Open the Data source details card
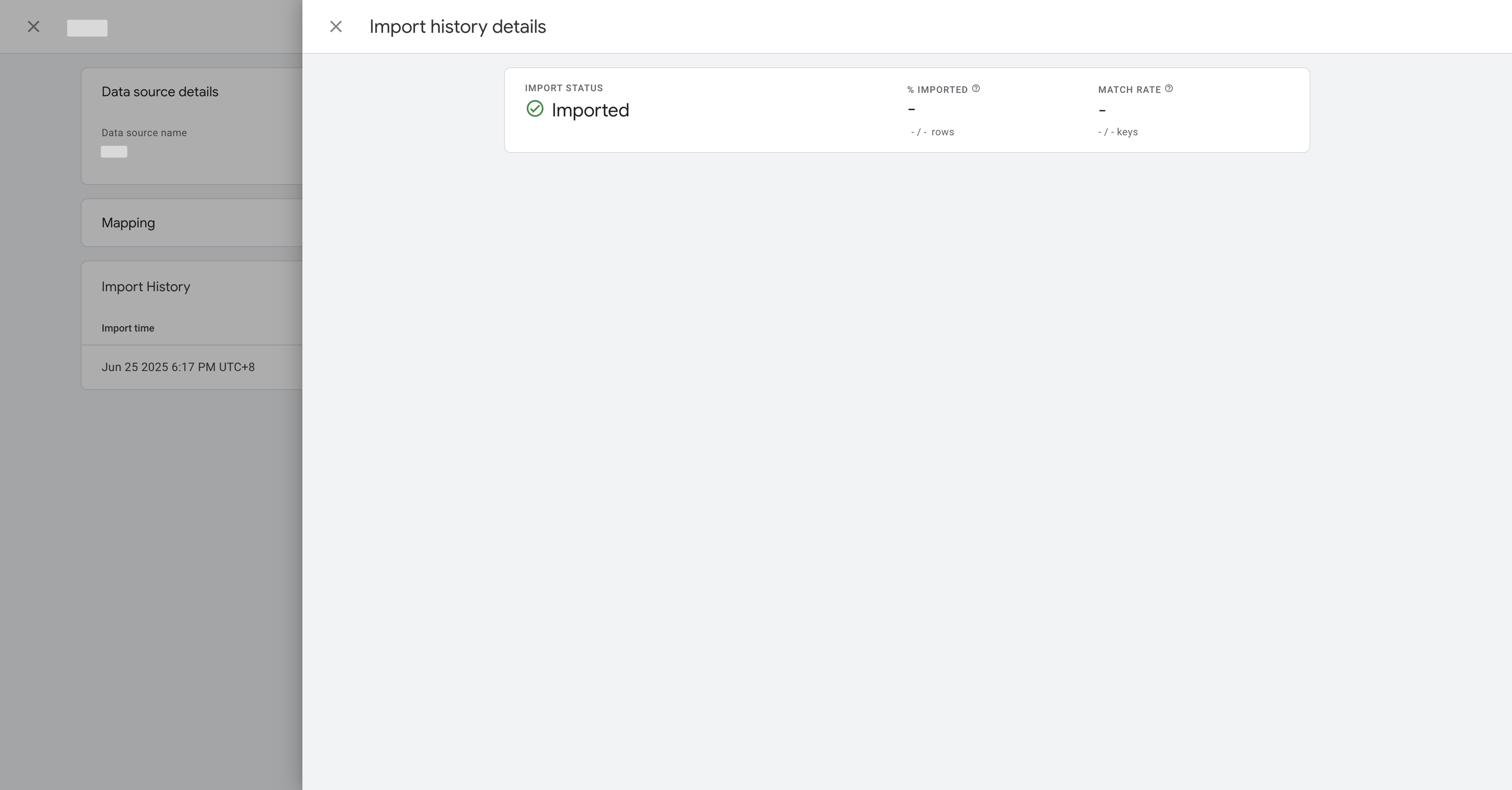The height and width of the screenshot is (790, 1512). click(160, 92)
